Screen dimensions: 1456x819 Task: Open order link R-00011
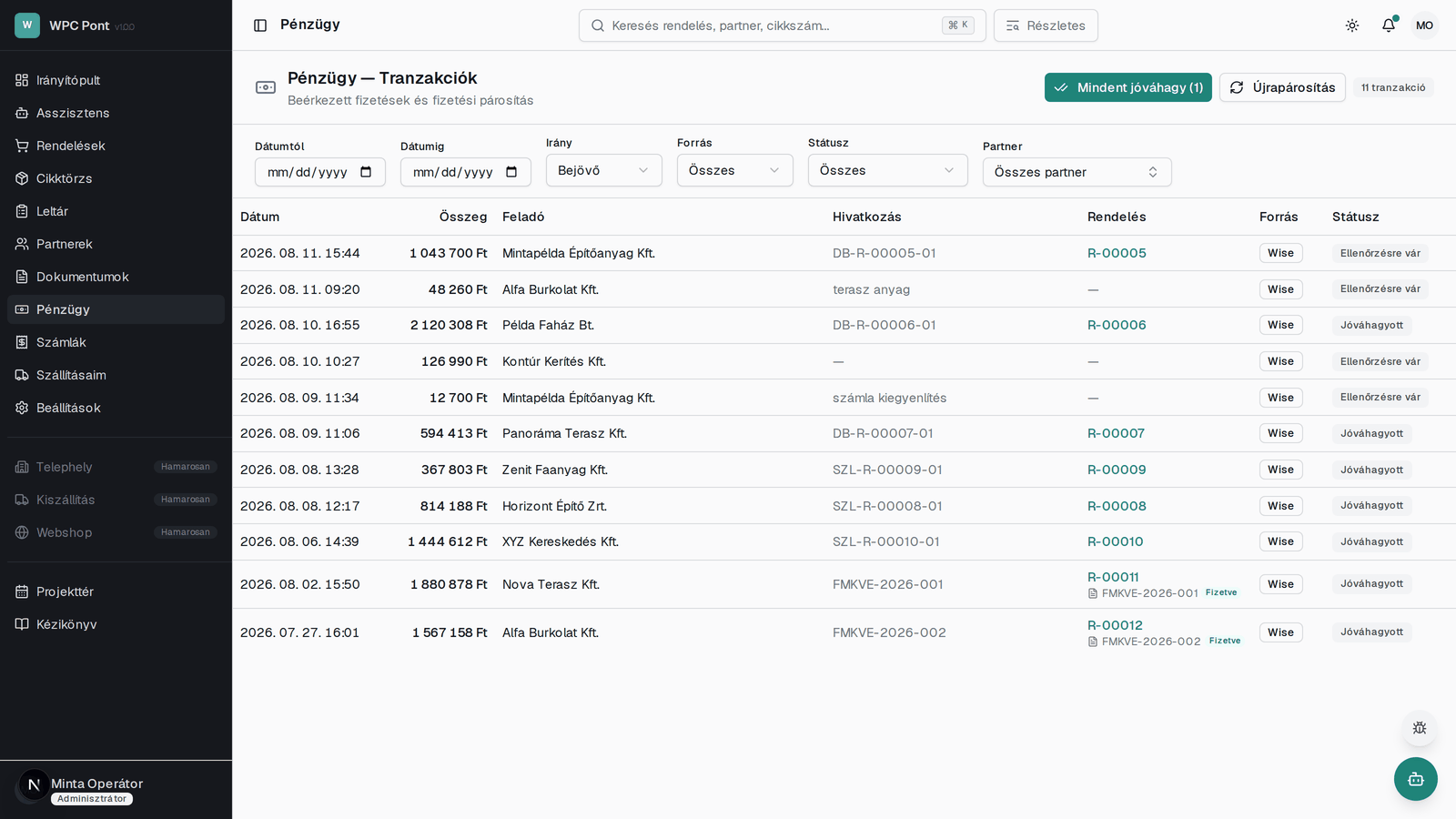coord(1113,577)
